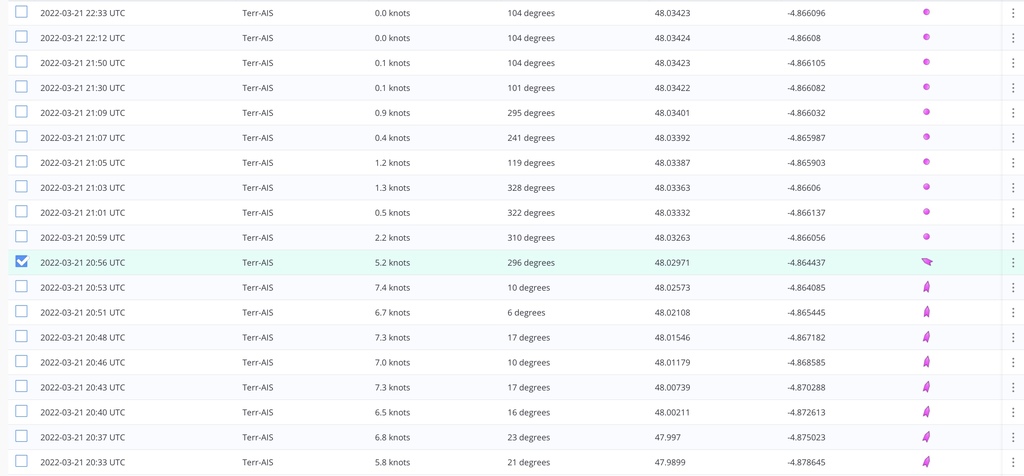1024x476 pixels.
Task: Select the 21:03 UTC row checkbox
Action: click(x=22, y=186)
